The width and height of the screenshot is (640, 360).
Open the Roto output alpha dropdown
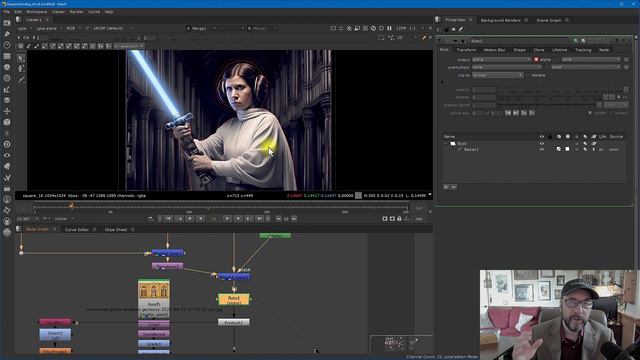coord(501,60)
